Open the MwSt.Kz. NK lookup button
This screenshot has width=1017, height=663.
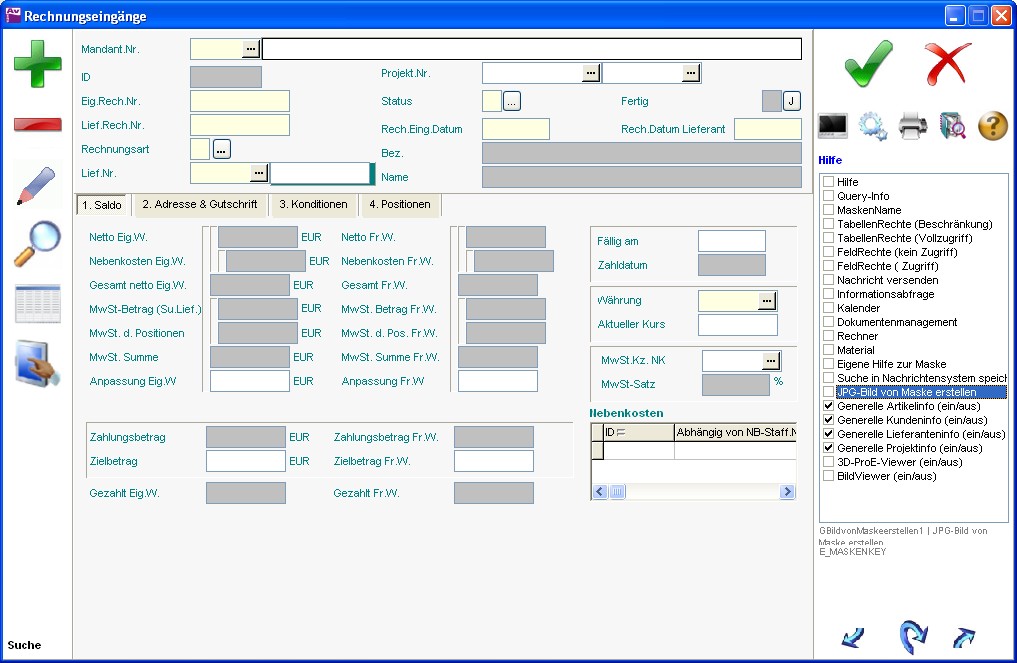coord(771,361)
